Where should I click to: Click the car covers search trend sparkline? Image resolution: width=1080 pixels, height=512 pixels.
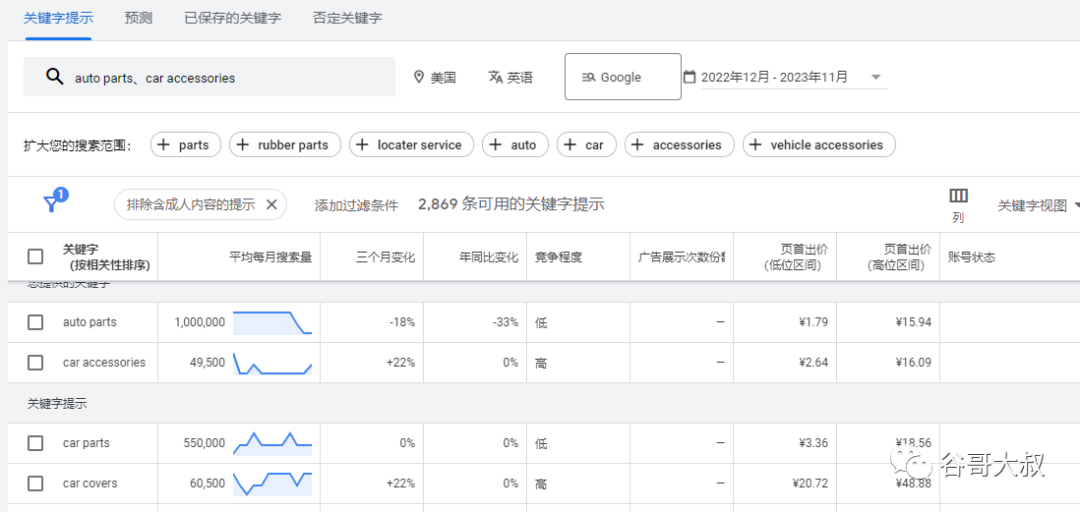point(272,483)
